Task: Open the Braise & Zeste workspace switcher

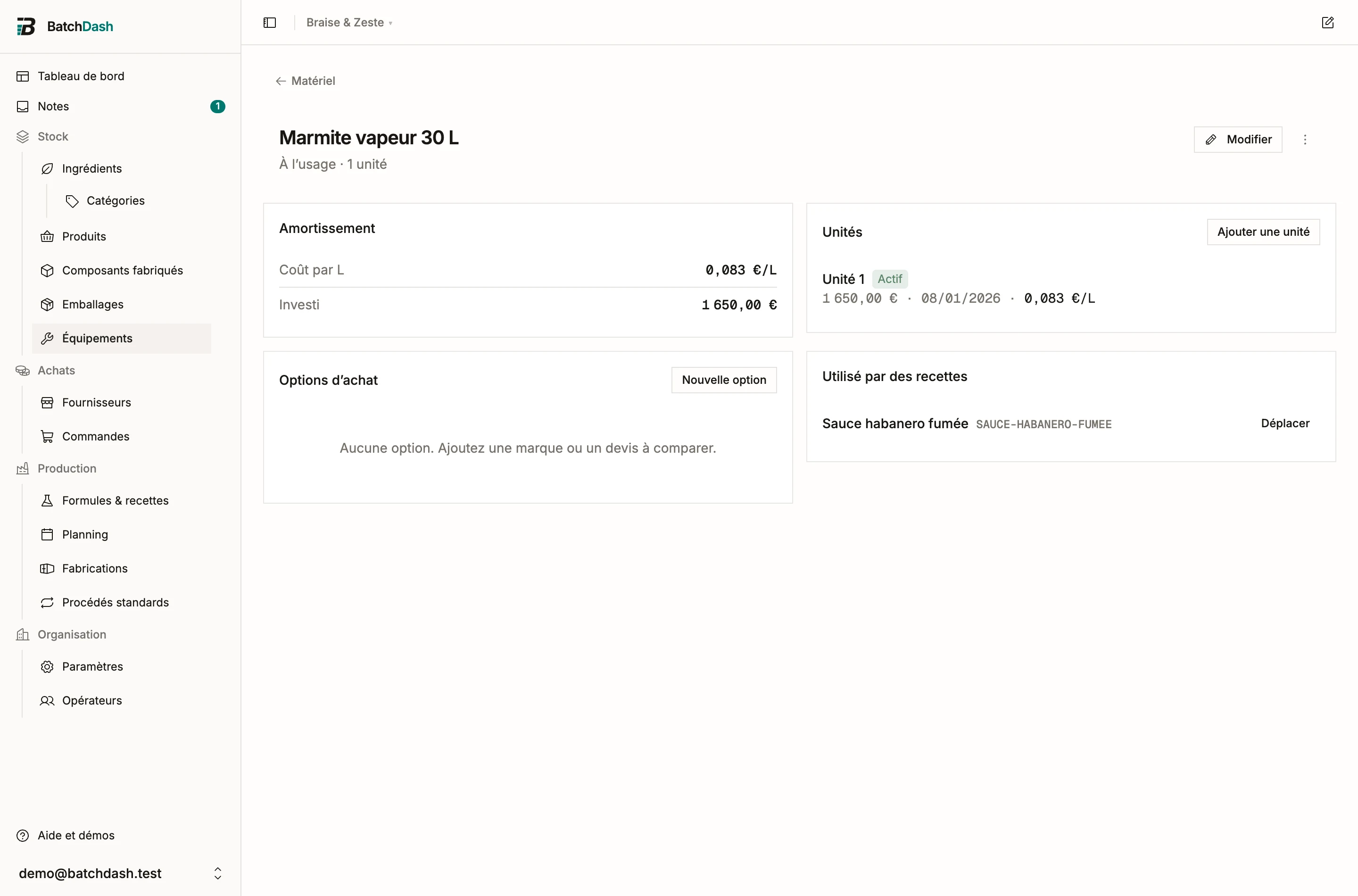Action: [349, 22]
